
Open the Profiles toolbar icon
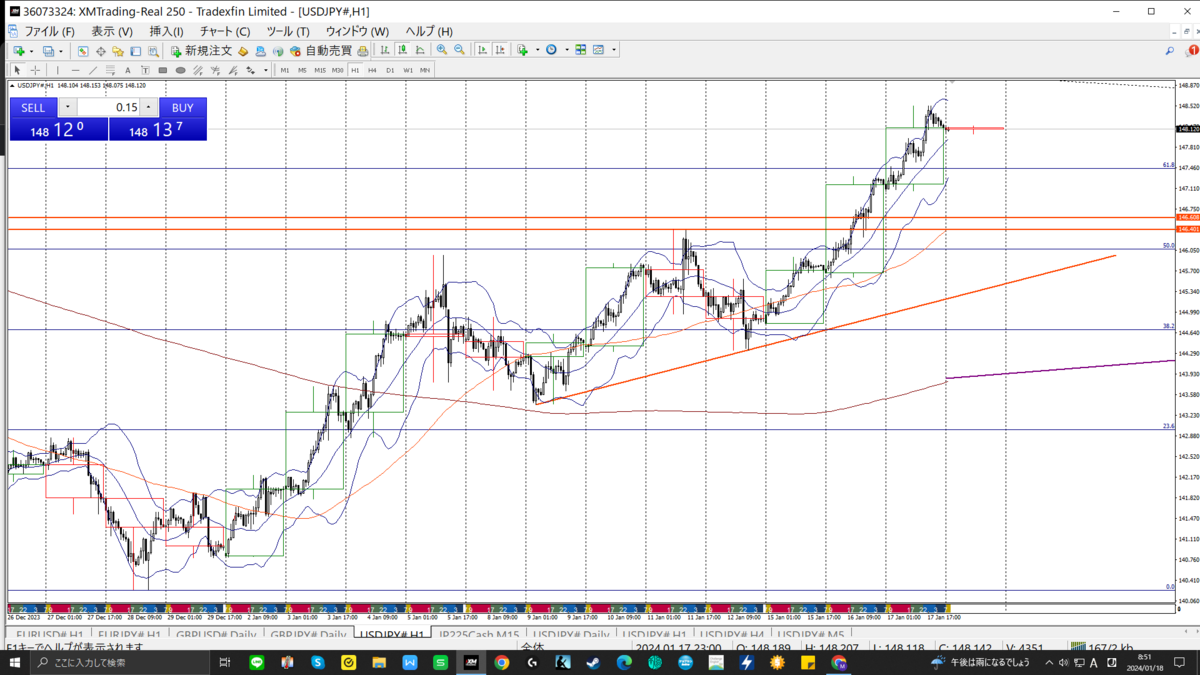point(49,50)
